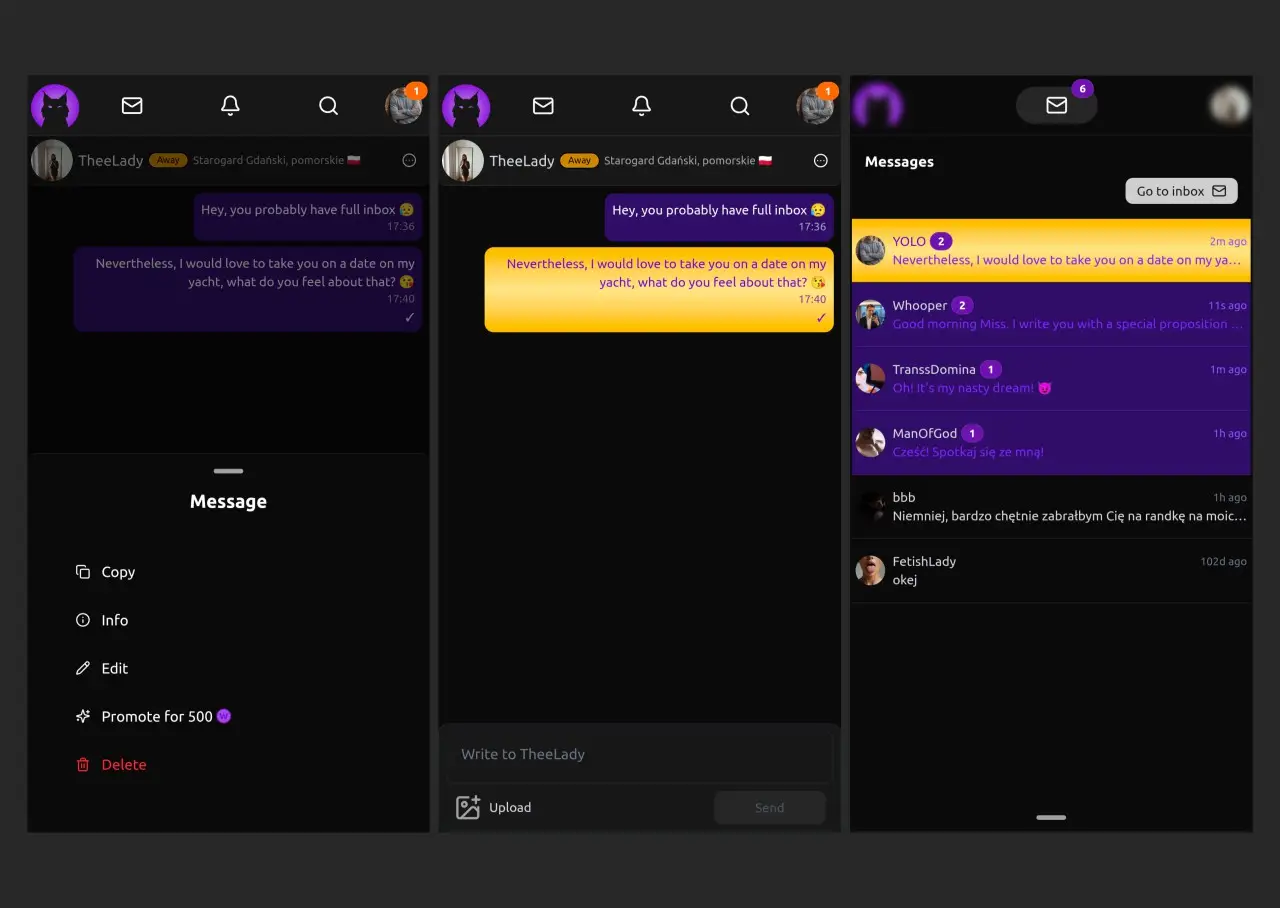Image resolution: width=1280 pixels, height=908 pixels.
Task: Open mail icon in middle screen header
Action: pos(543,105)
